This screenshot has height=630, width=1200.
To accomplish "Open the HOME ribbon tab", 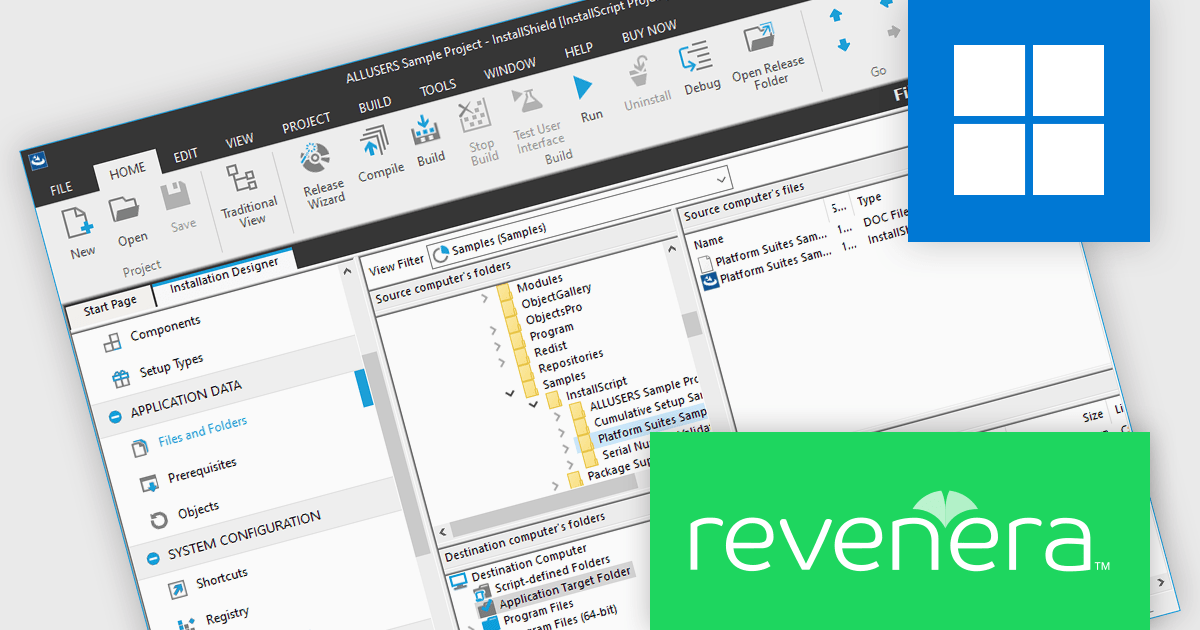I will tap(128, 170).
